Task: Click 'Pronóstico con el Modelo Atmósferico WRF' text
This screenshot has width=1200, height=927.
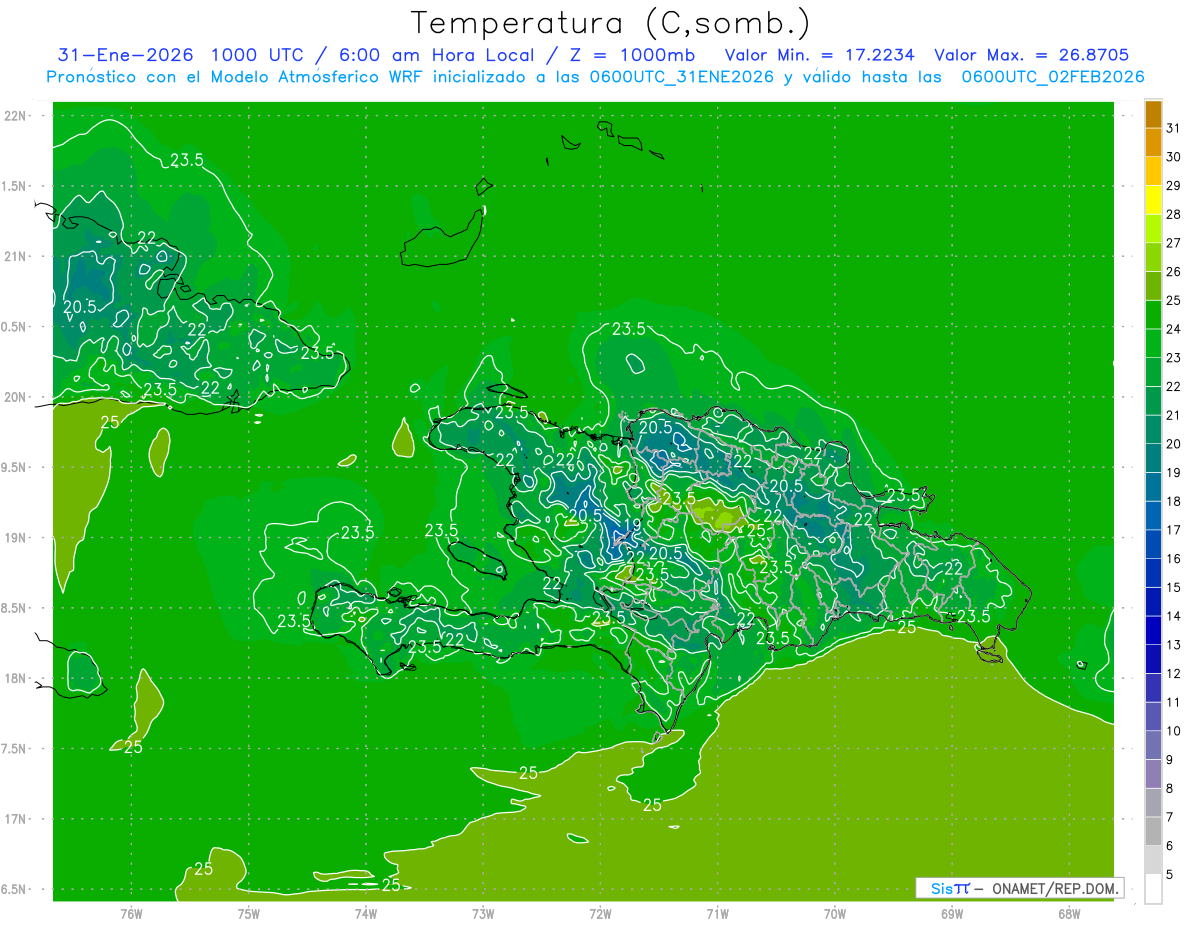Action: coord(235,77)
